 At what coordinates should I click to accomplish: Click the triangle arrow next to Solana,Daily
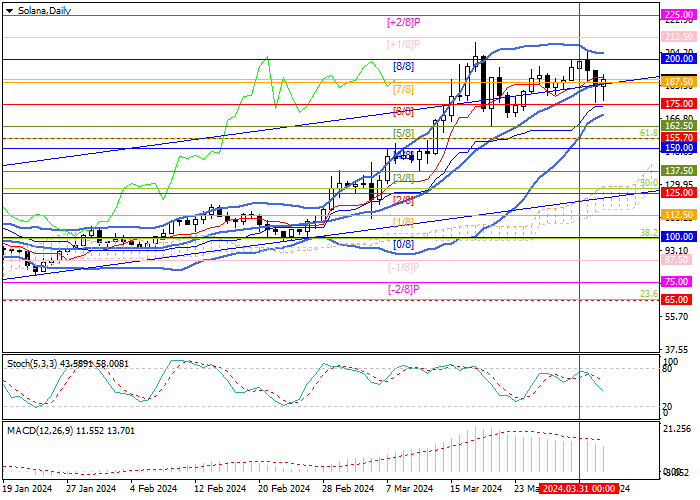tap(9, 11)
